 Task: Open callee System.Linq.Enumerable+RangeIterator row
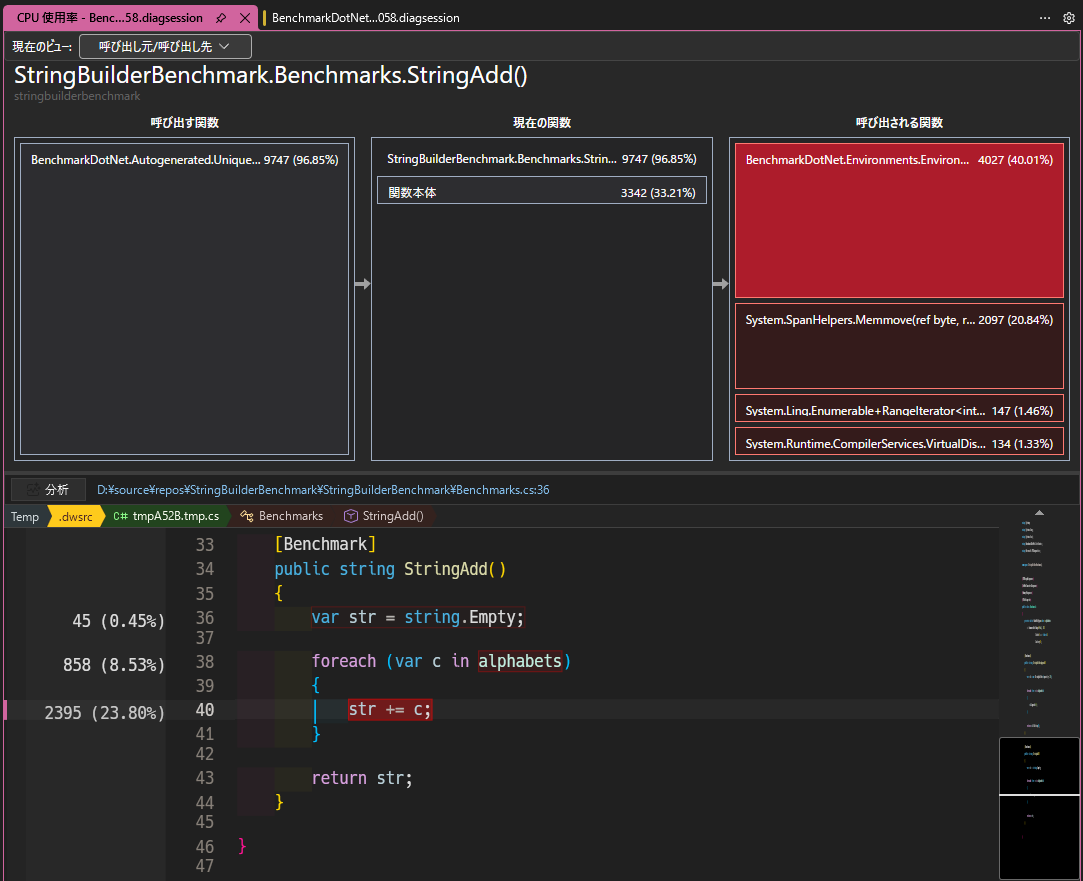(x=899, y=407)
